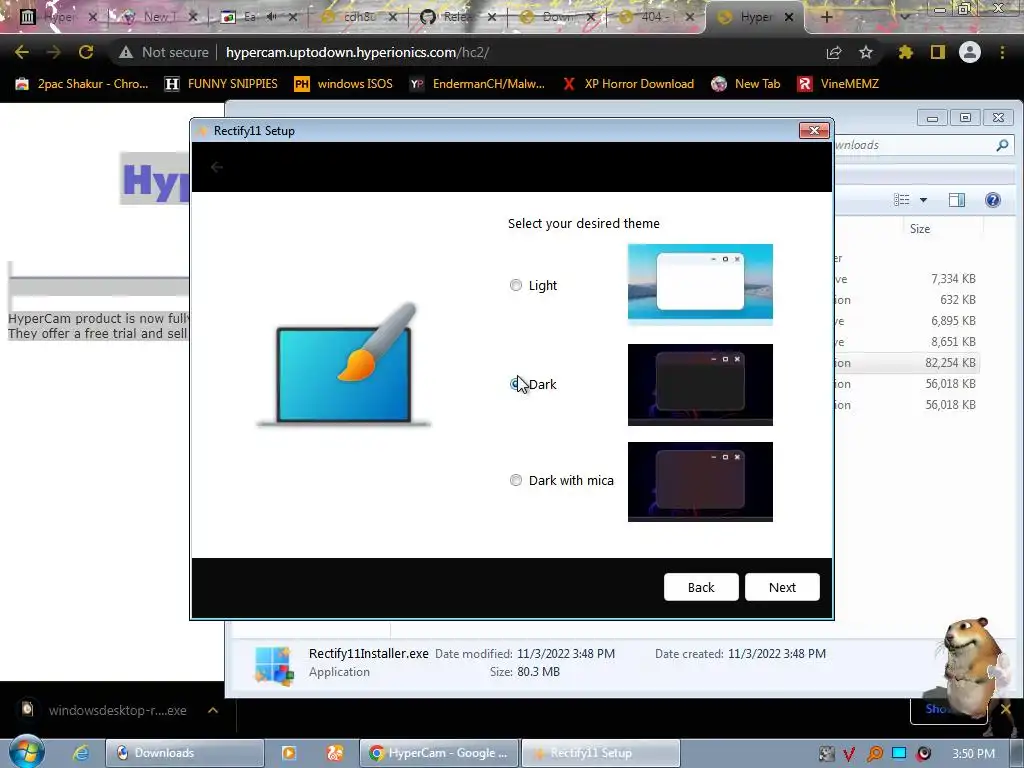
Task: Reload the Chrome page
Action: (x=86, y=52)
